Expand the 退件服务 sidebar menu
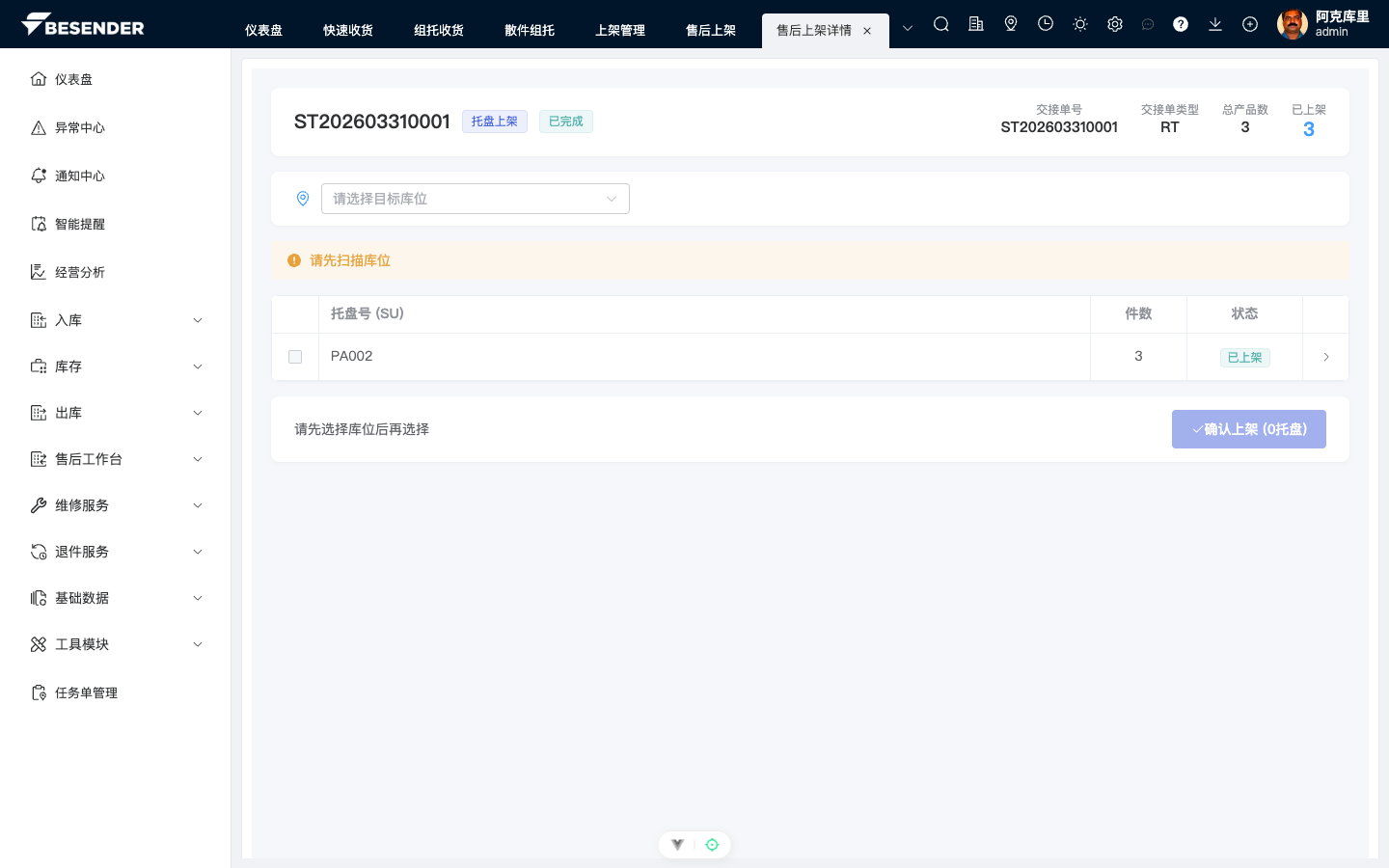The image size is (1389, 868). (x=116, y=552)
